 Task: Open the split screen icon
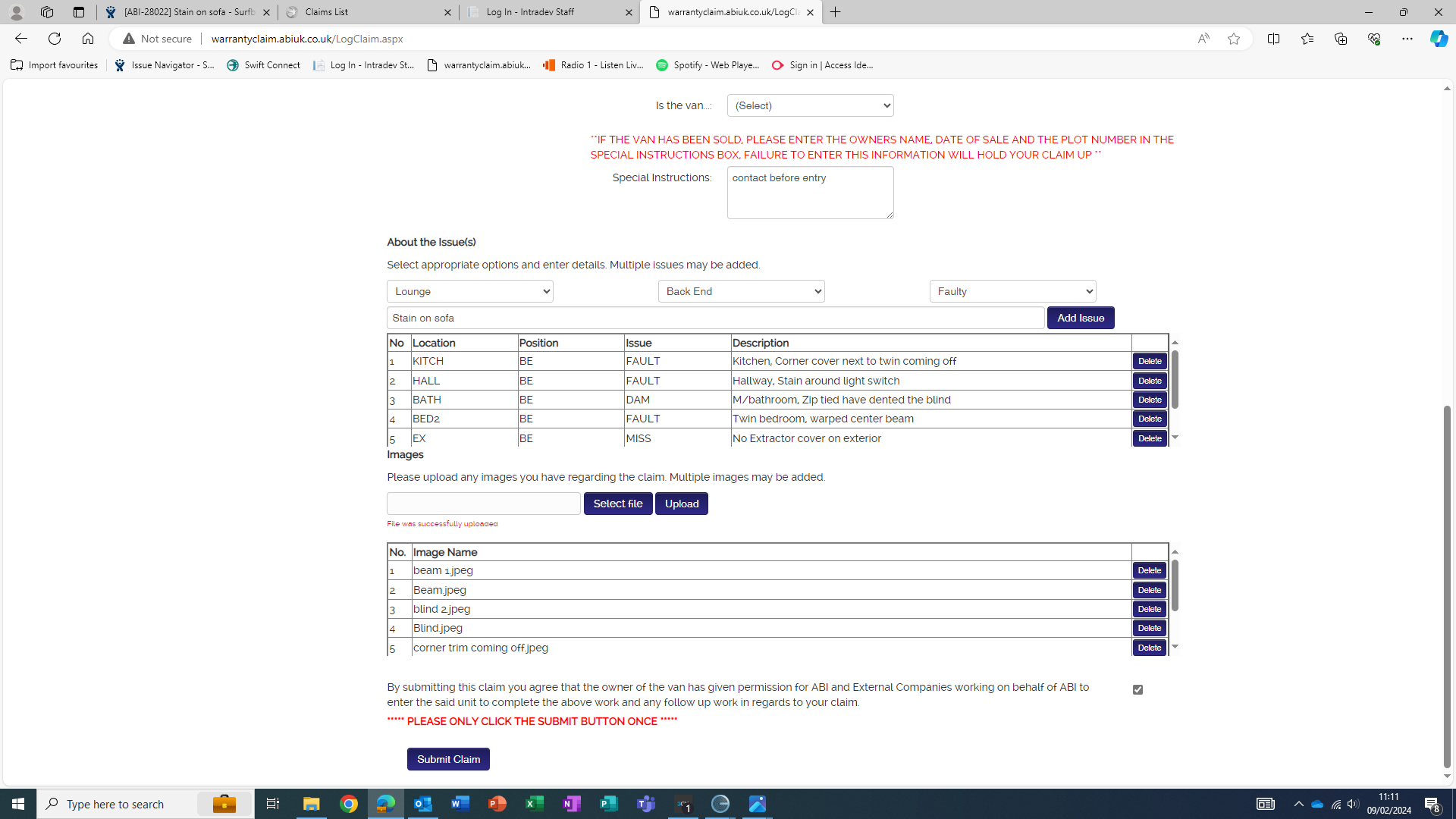pyautogui.click(x=1273, y=39)
